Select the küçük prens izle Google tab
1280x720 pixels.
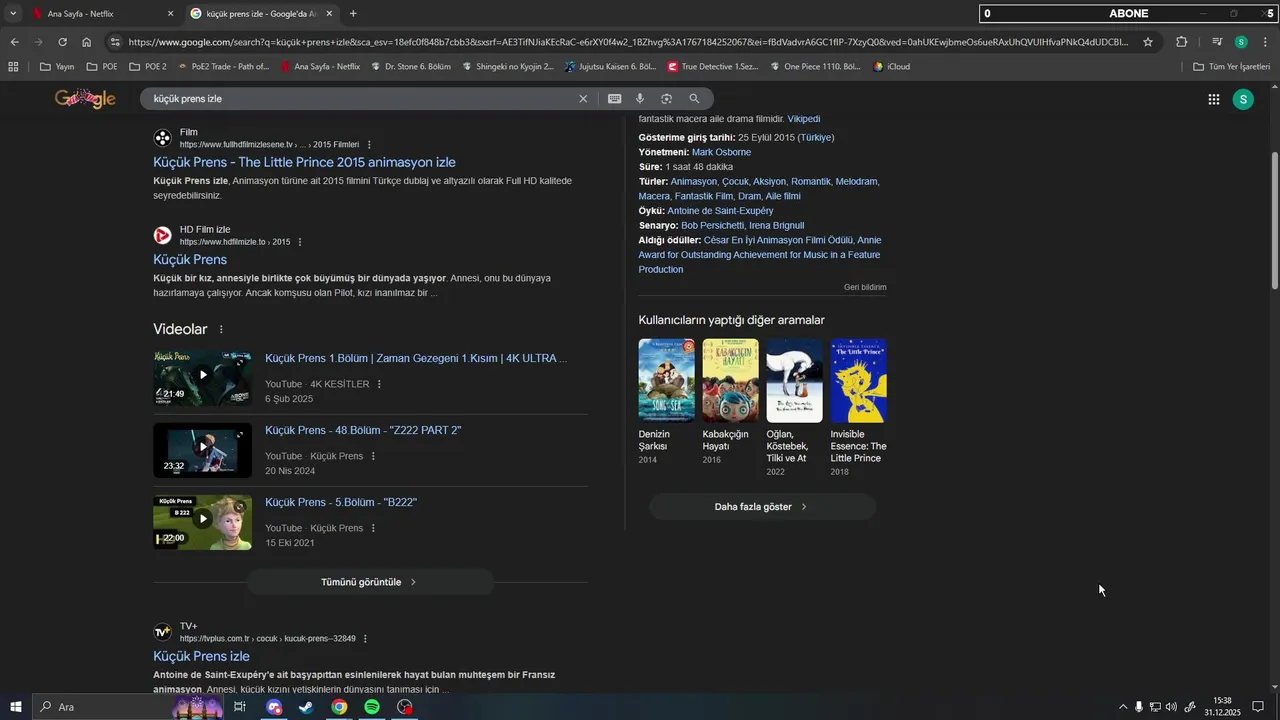263,14
